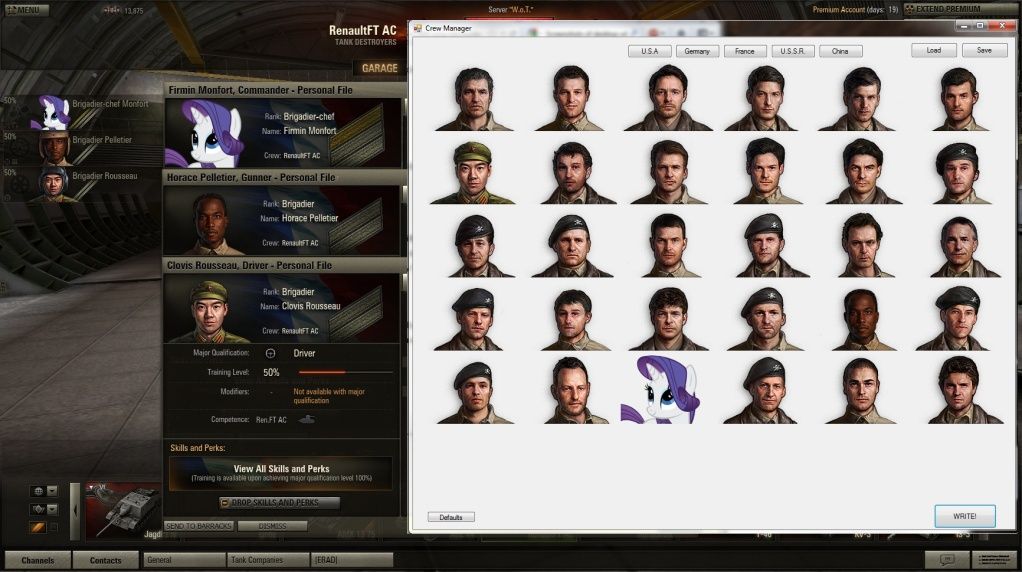Open the tank type filter dropdown
The image size is (1022, 572).
pos(44,509)
